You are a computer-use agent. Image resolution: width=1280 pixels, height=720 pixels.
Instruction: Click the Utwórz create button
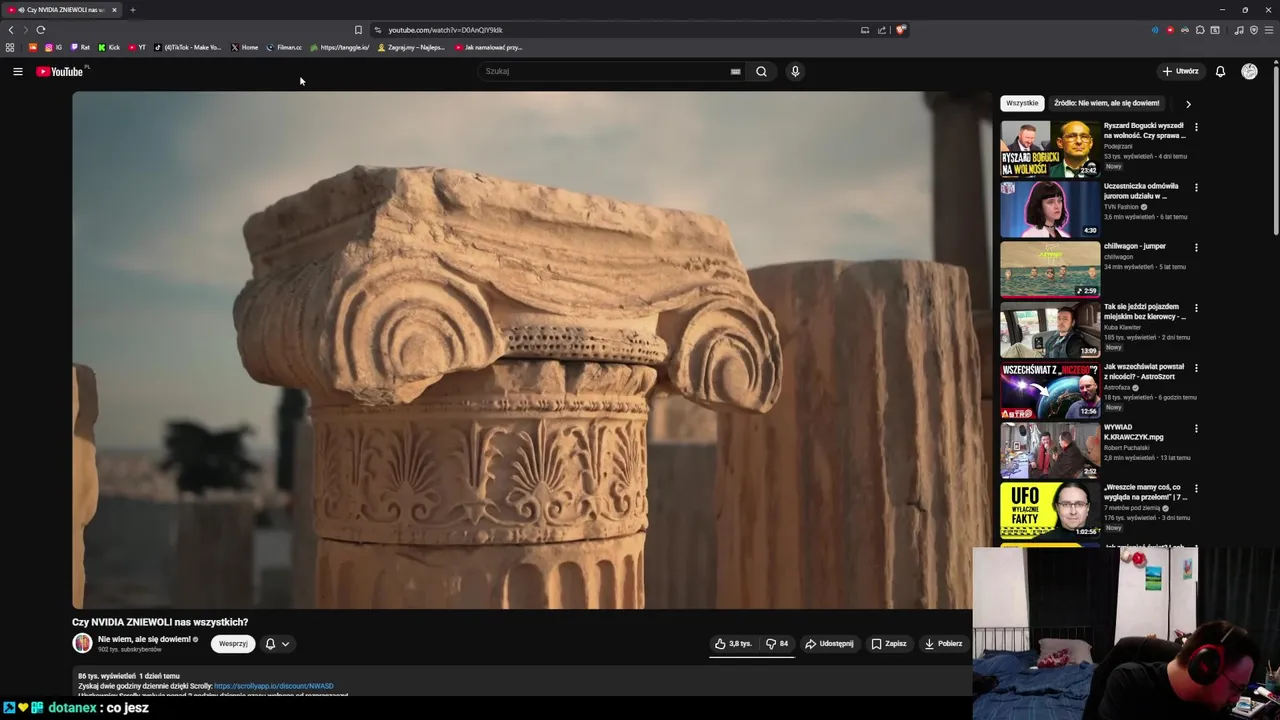click(1180, 71)
